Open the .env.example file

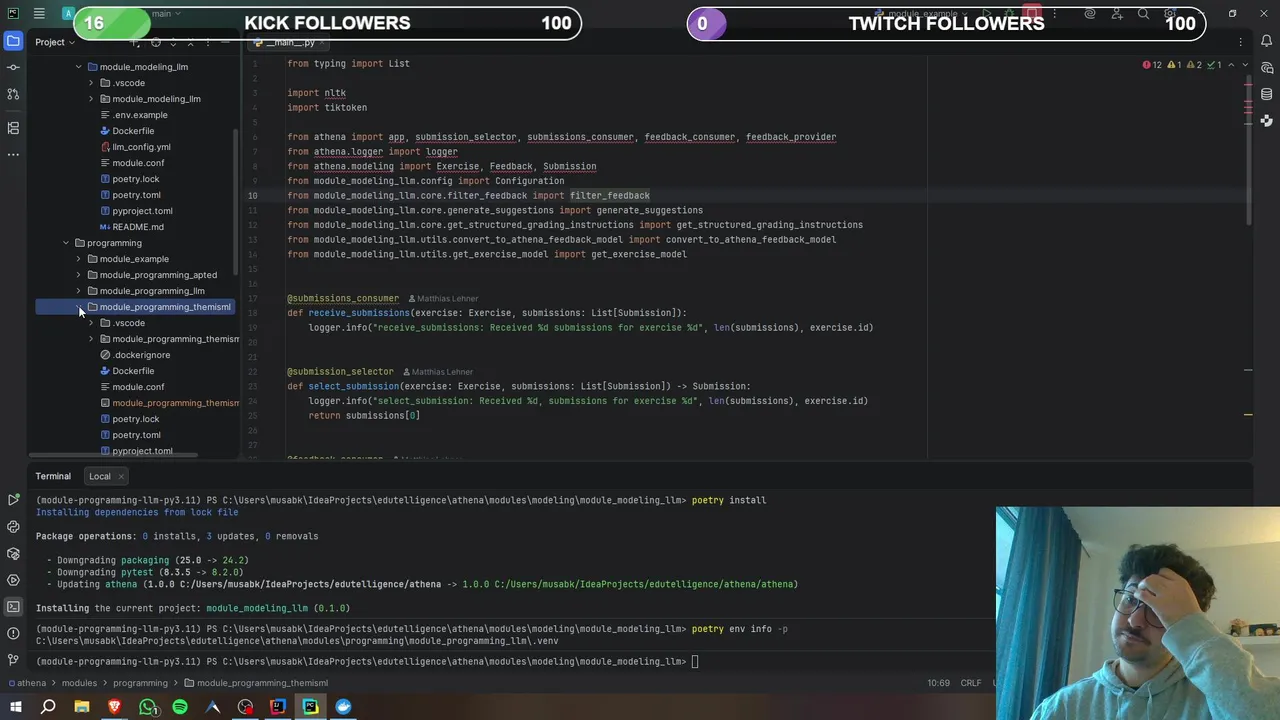140,115
